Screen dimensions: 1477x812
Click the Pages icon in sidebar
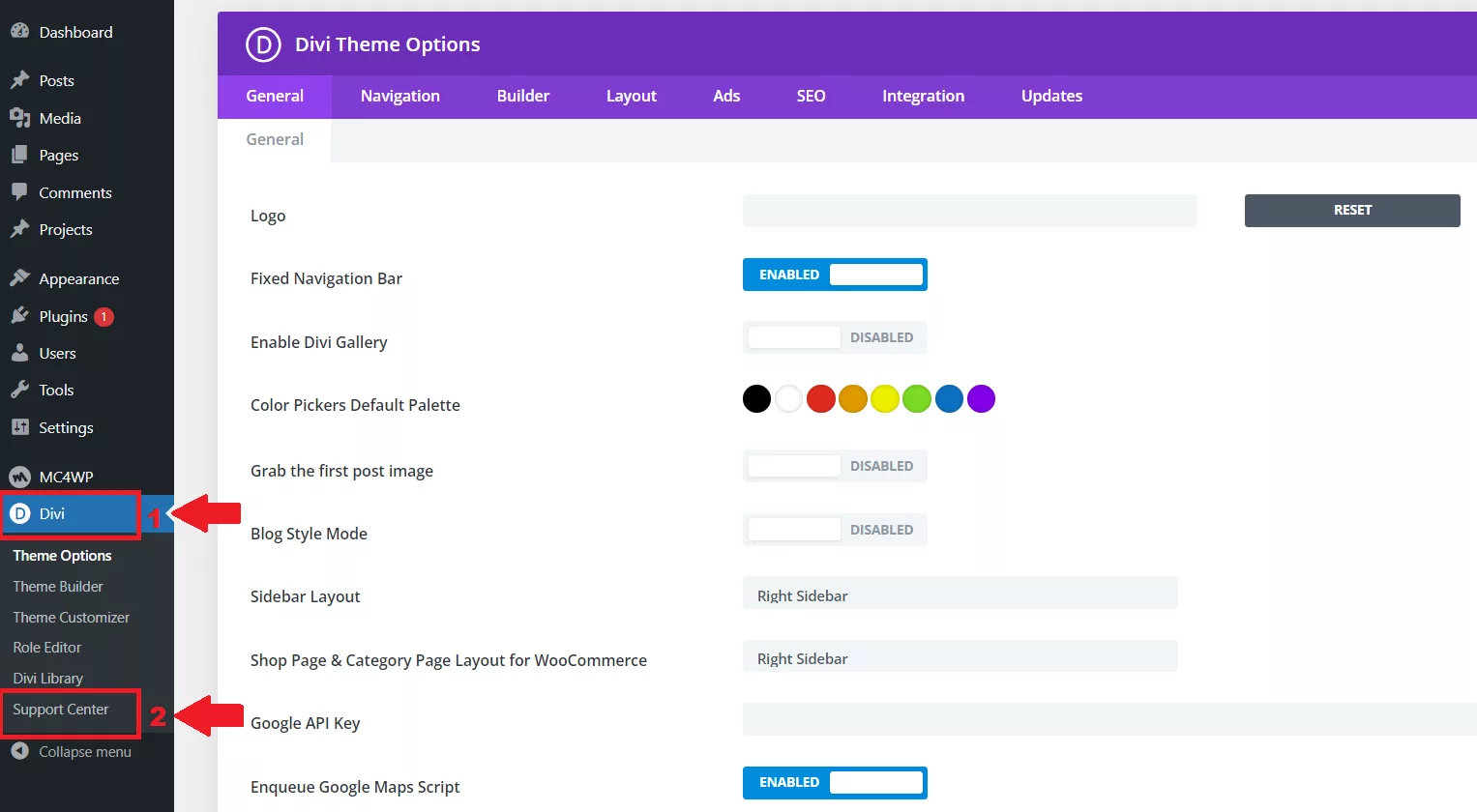(19, 155)
